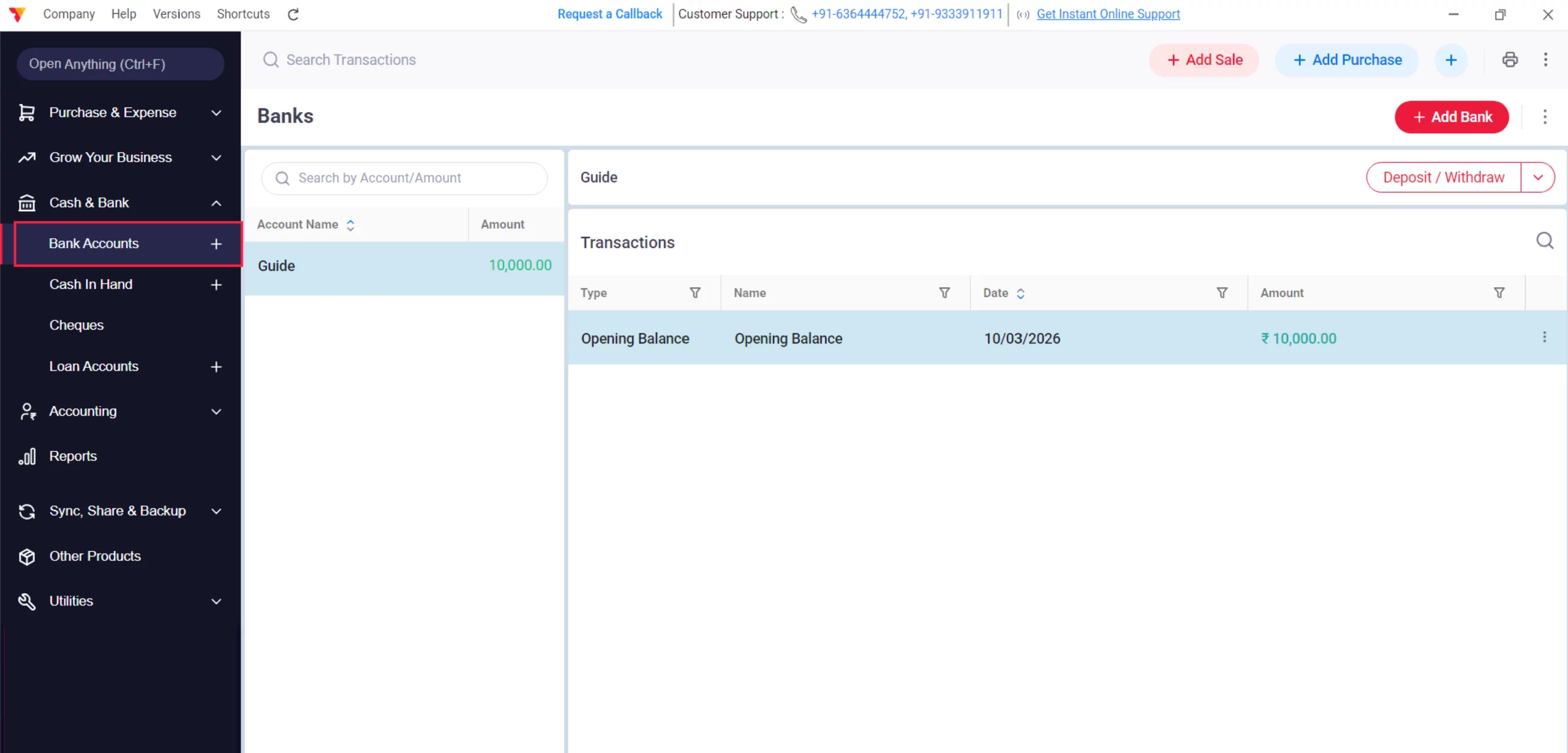1568x753 pixels.
Task: Click the kebab menu on the Opening Balance row
Action: (1544, 337)
